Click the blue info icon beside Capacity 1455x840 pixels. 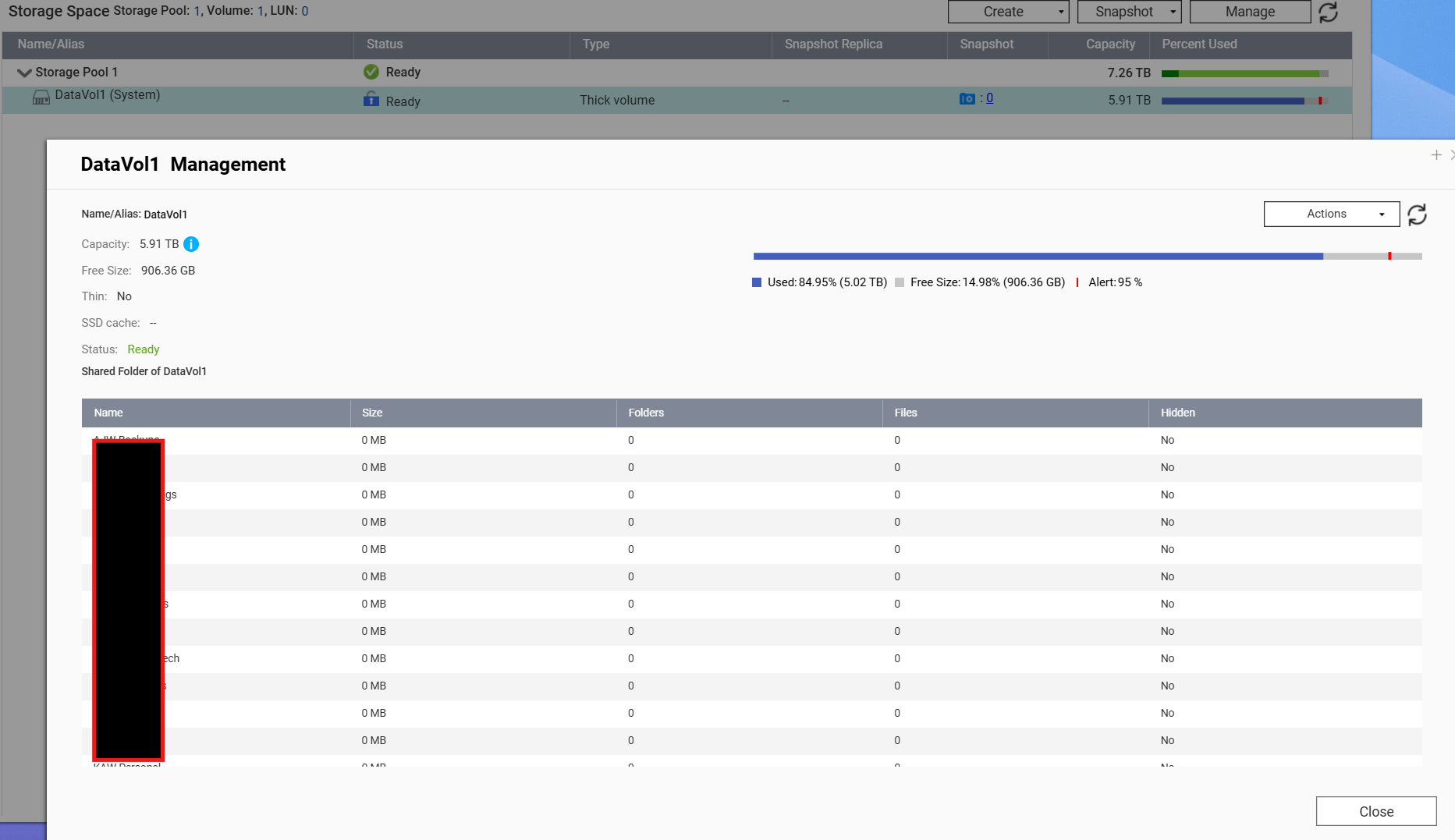191,244
